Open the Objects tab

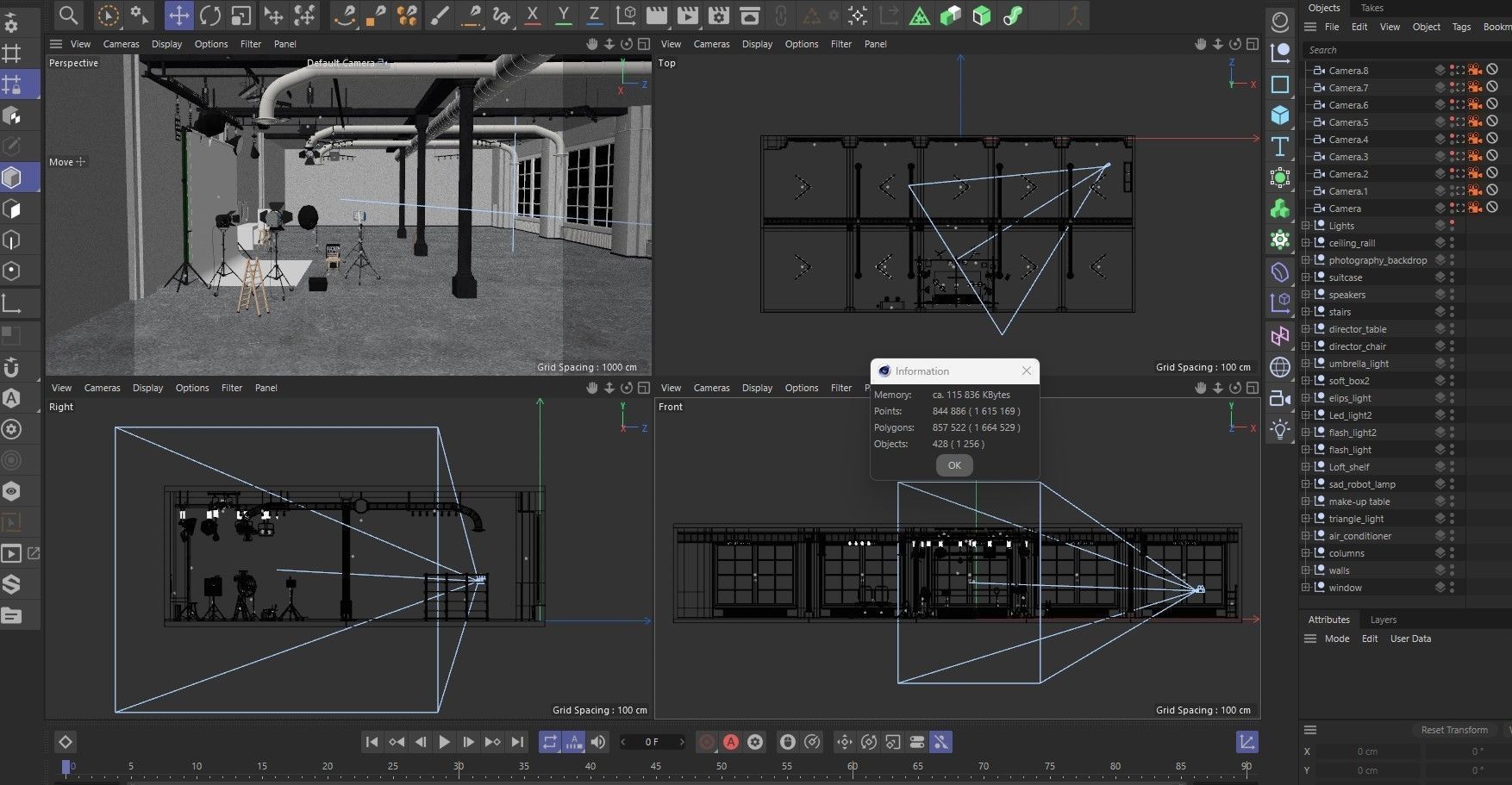1323,8
